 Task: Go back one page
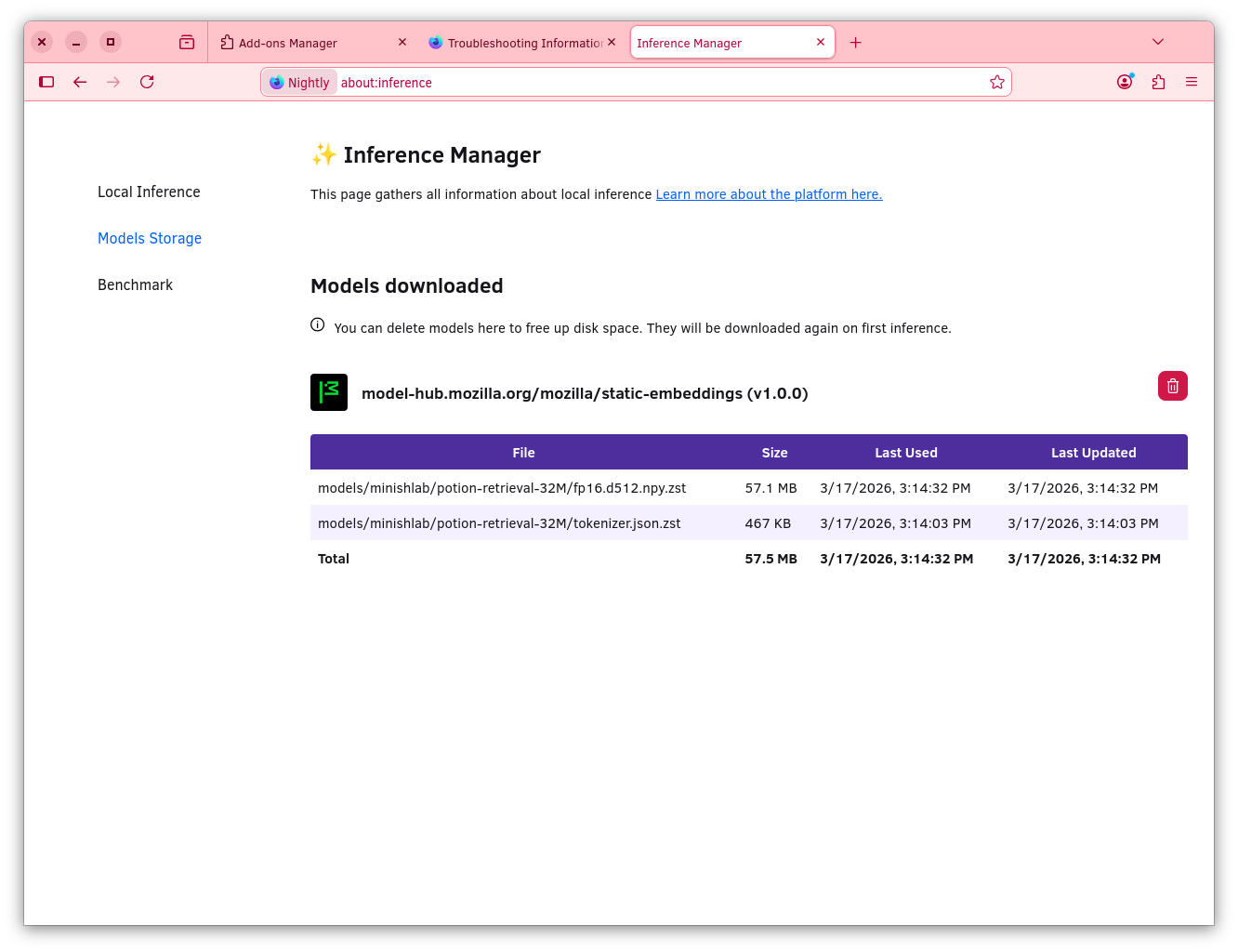pyautogui.click(x=80, y=82)
